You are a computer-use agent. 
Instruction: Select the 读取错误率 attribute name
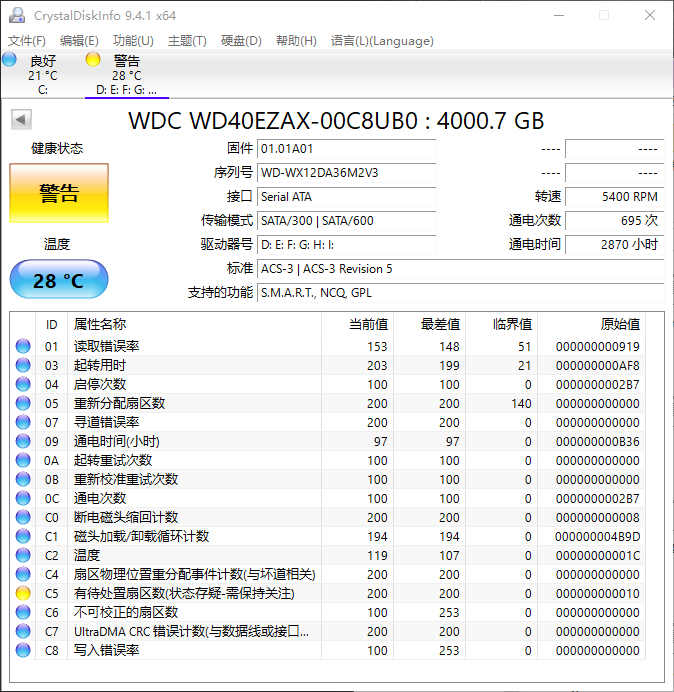coord(106,346)
